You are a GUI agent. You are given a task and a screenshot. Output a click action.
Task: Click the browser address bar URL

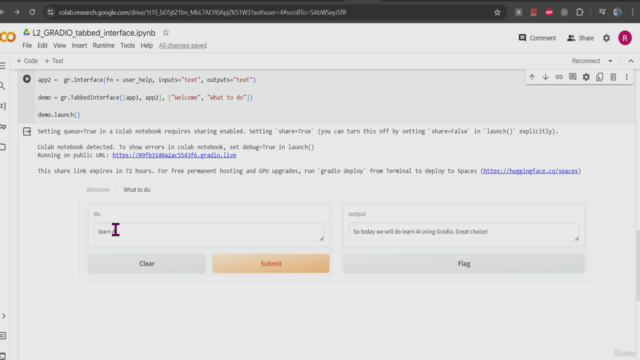click(202, 12)
